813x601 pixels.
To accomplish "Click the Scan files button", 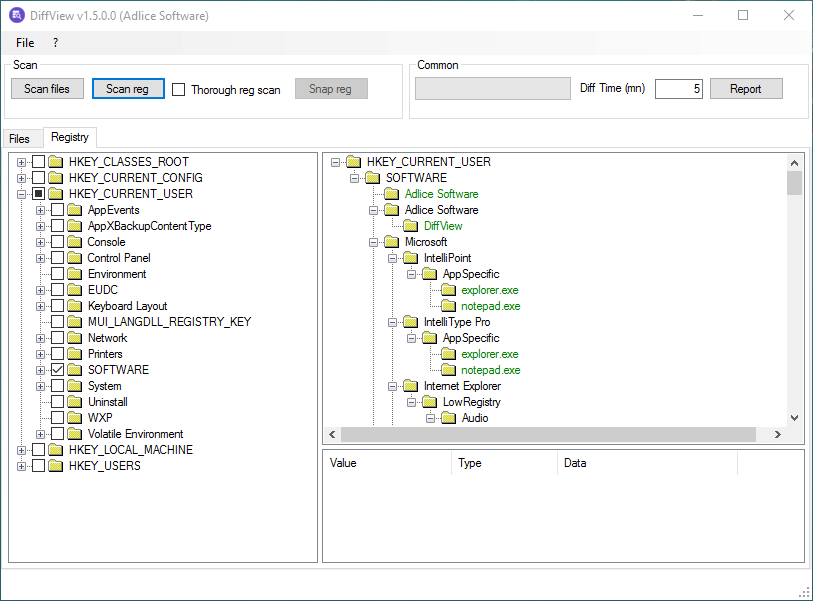I will pos(47,89).
